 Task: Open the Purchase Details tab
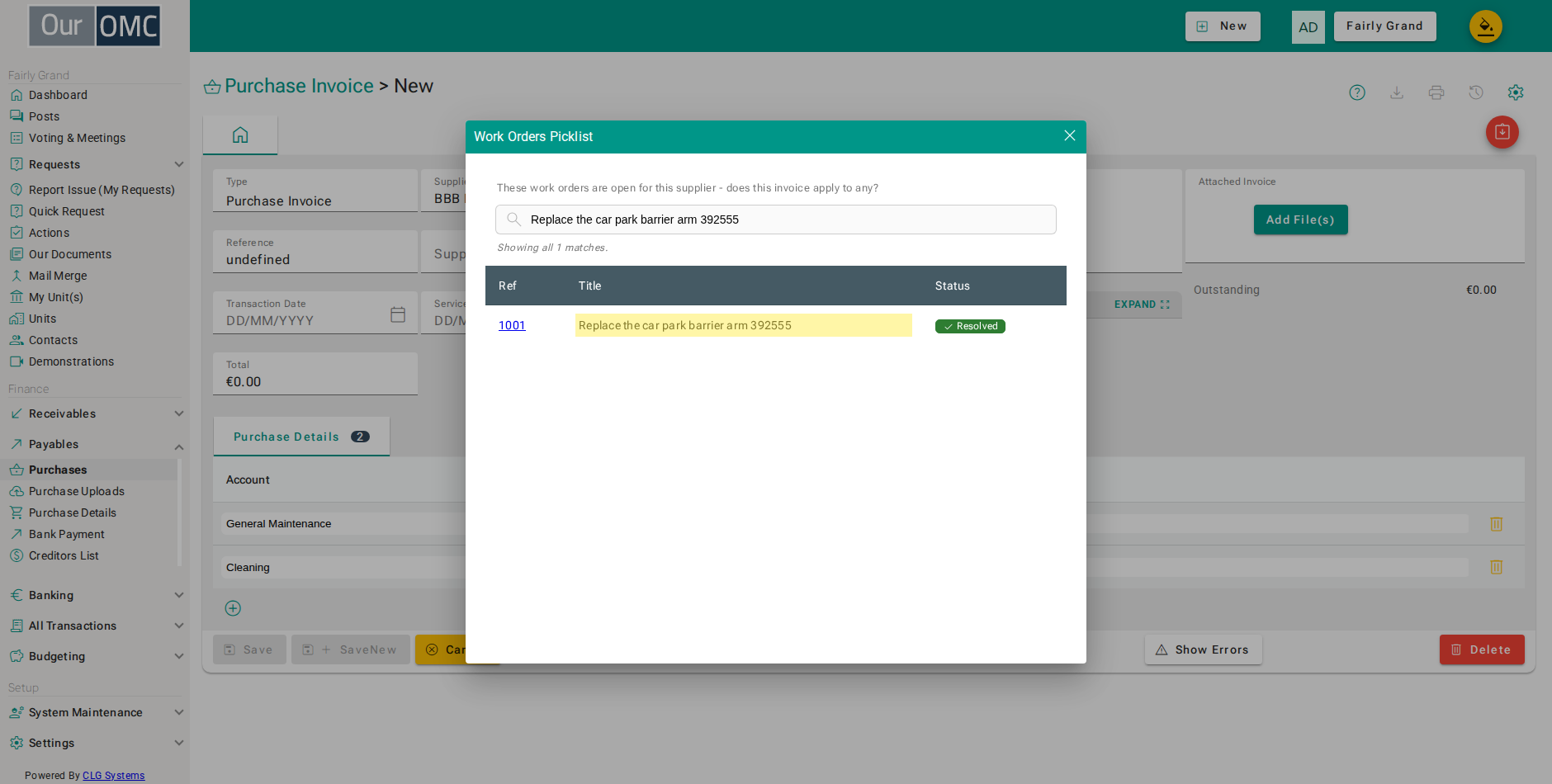coord(301,437)
